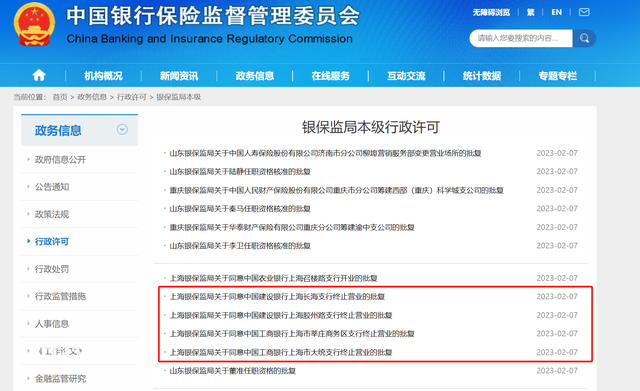640x391 pixels.
Task: Click the 银保监局本级行政许可 page title
Action: point(371,127)
